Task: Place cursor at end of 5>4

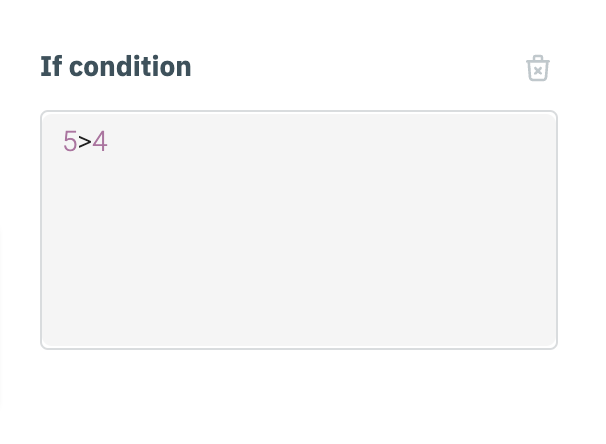Action: click(108, 142)
